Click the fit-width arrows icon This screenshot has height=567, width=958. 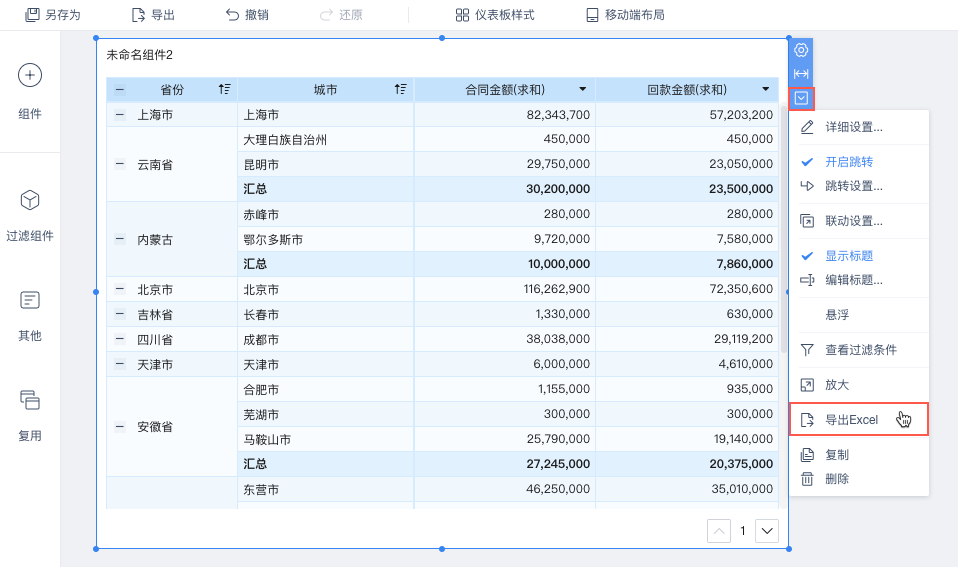click(801, 74)
